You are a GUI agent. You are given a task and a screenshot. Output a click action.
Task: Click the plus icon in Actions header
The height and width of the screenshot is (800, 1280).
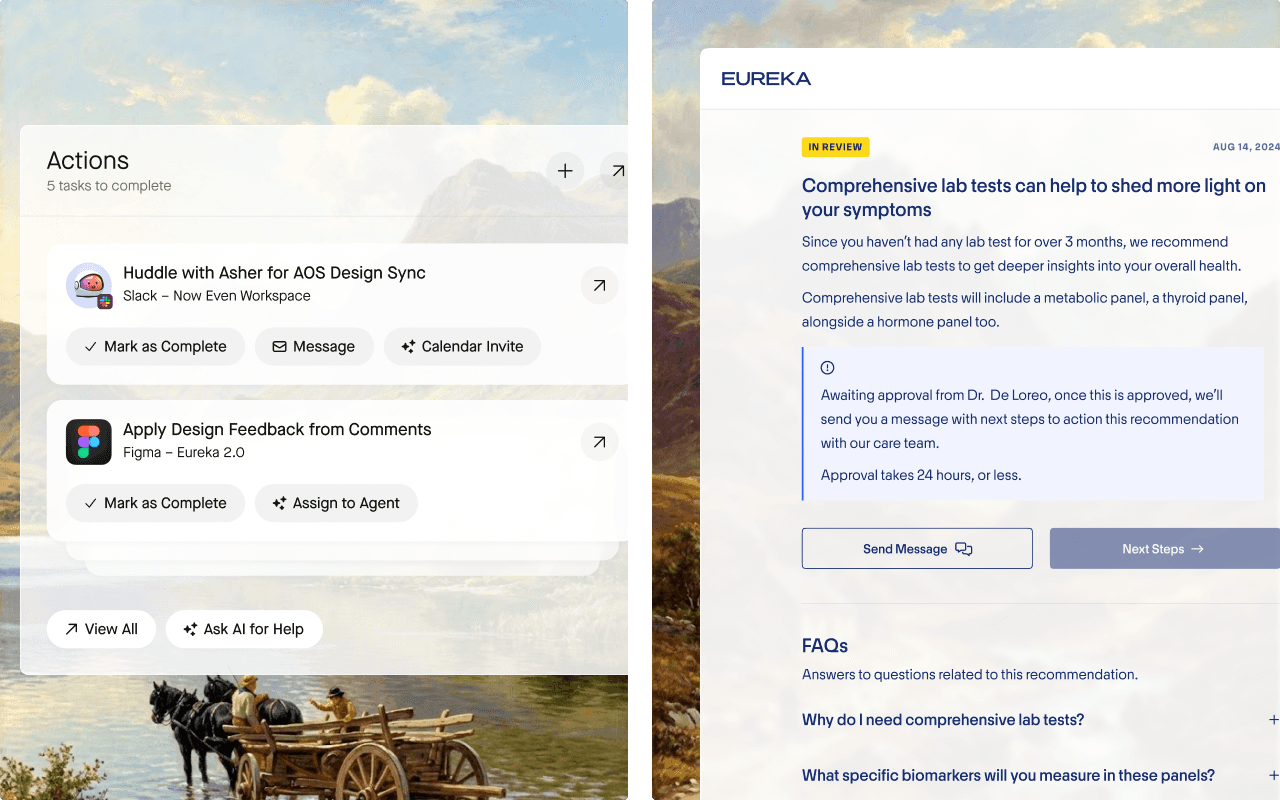pyautogui.click(x=565, y=171)
